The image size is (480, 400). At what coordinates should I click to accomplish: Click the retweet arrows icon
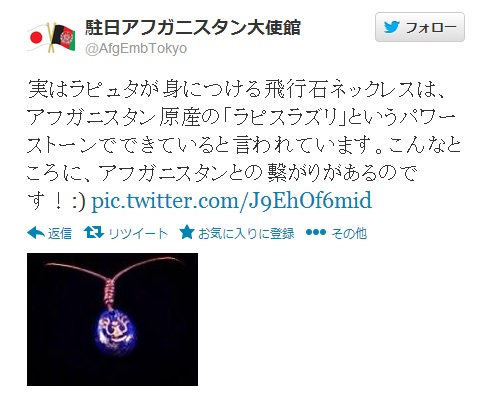click(94, 233)
